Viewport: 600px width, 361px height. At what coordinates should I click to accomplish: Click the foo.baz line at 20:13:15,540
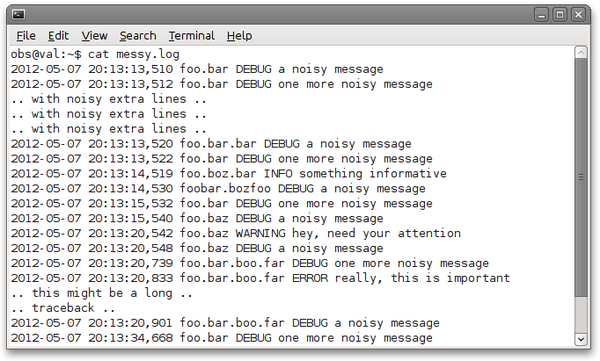pyautogui.click(x=197, y=219)
